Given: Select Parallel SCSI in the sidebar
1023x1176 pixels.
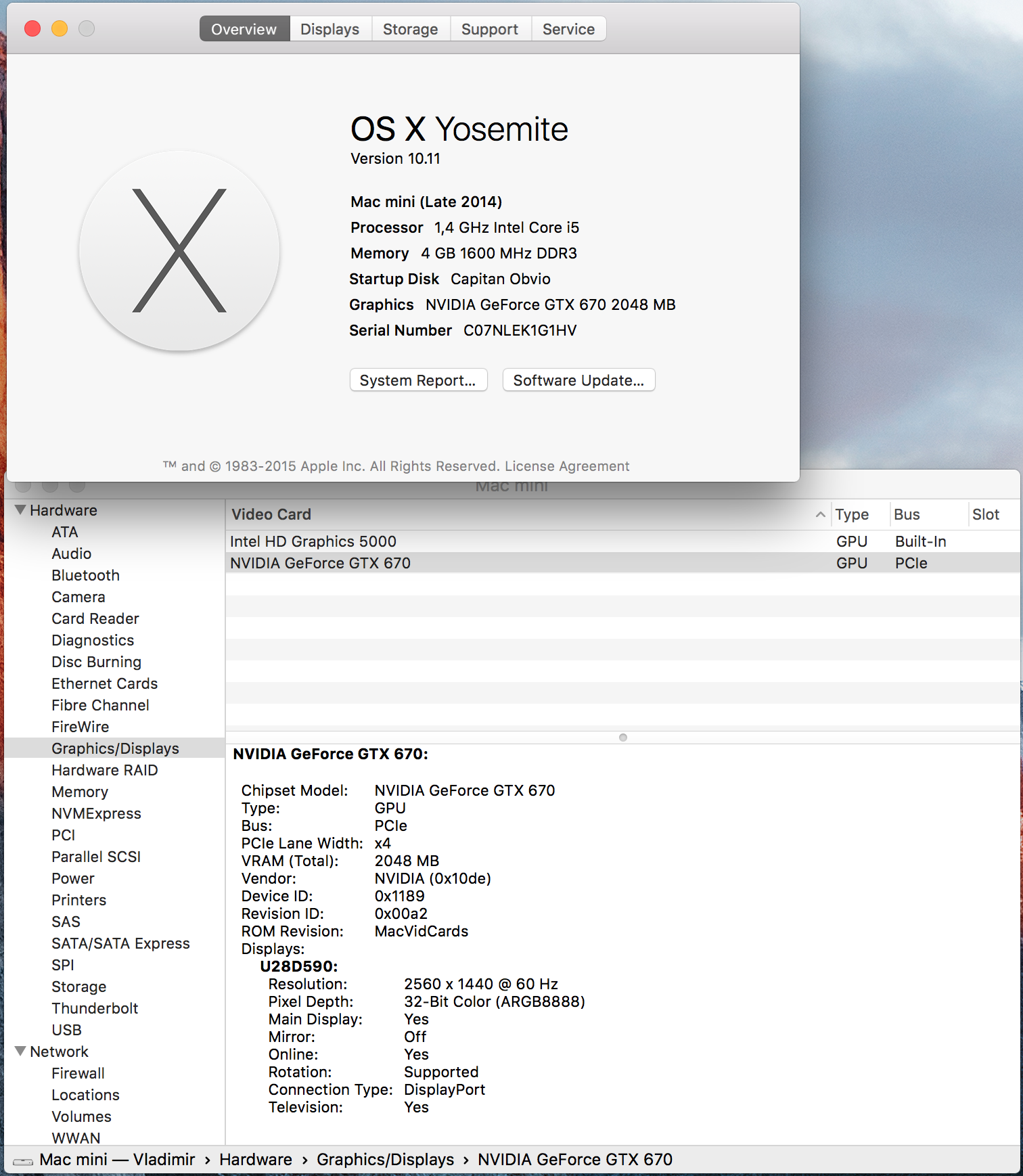Looking at the screenshot, I should coord(96,857).
